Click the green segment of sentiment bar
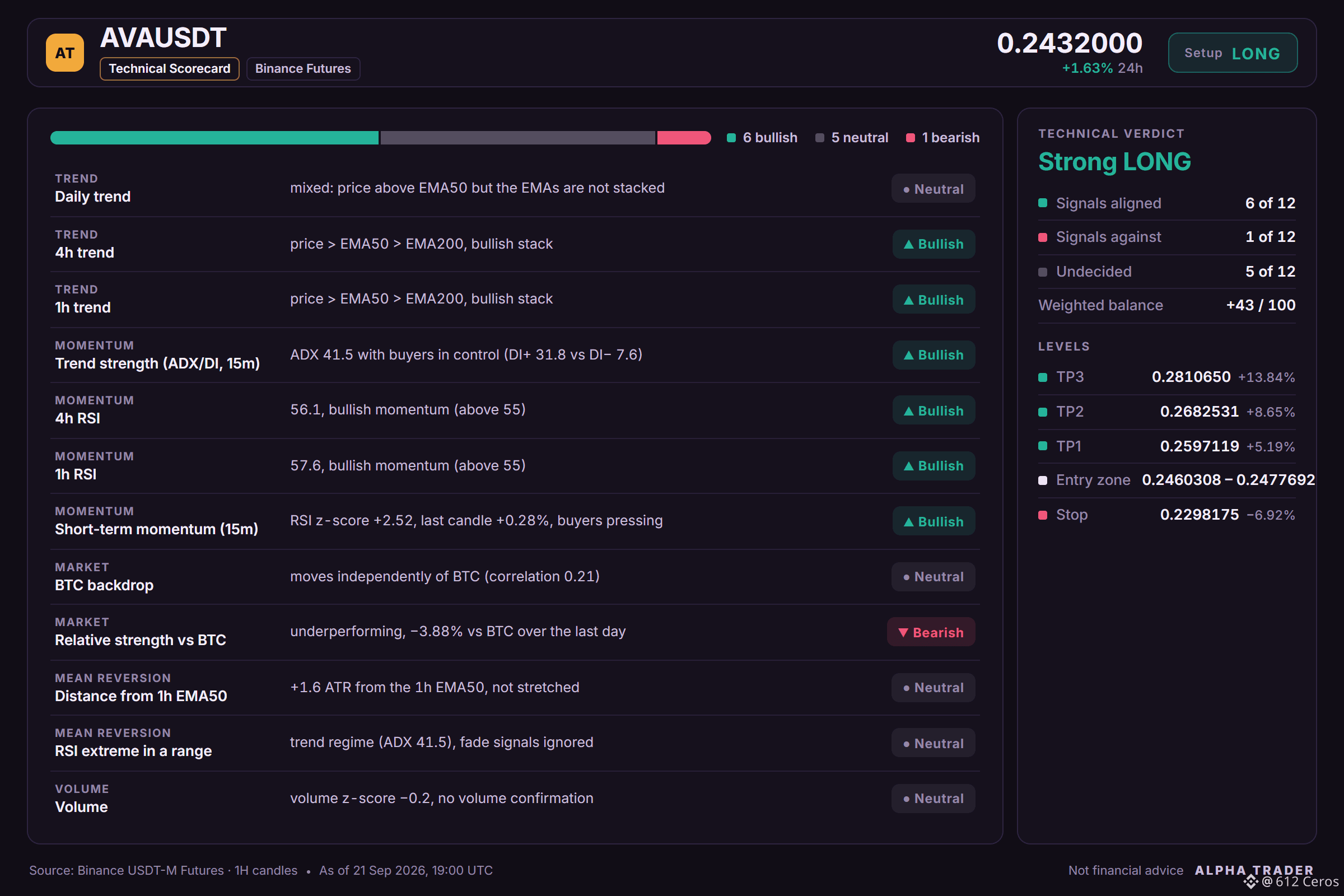Image resolution: width=1344 pixels, height=896 pixels. coord(214,138)
